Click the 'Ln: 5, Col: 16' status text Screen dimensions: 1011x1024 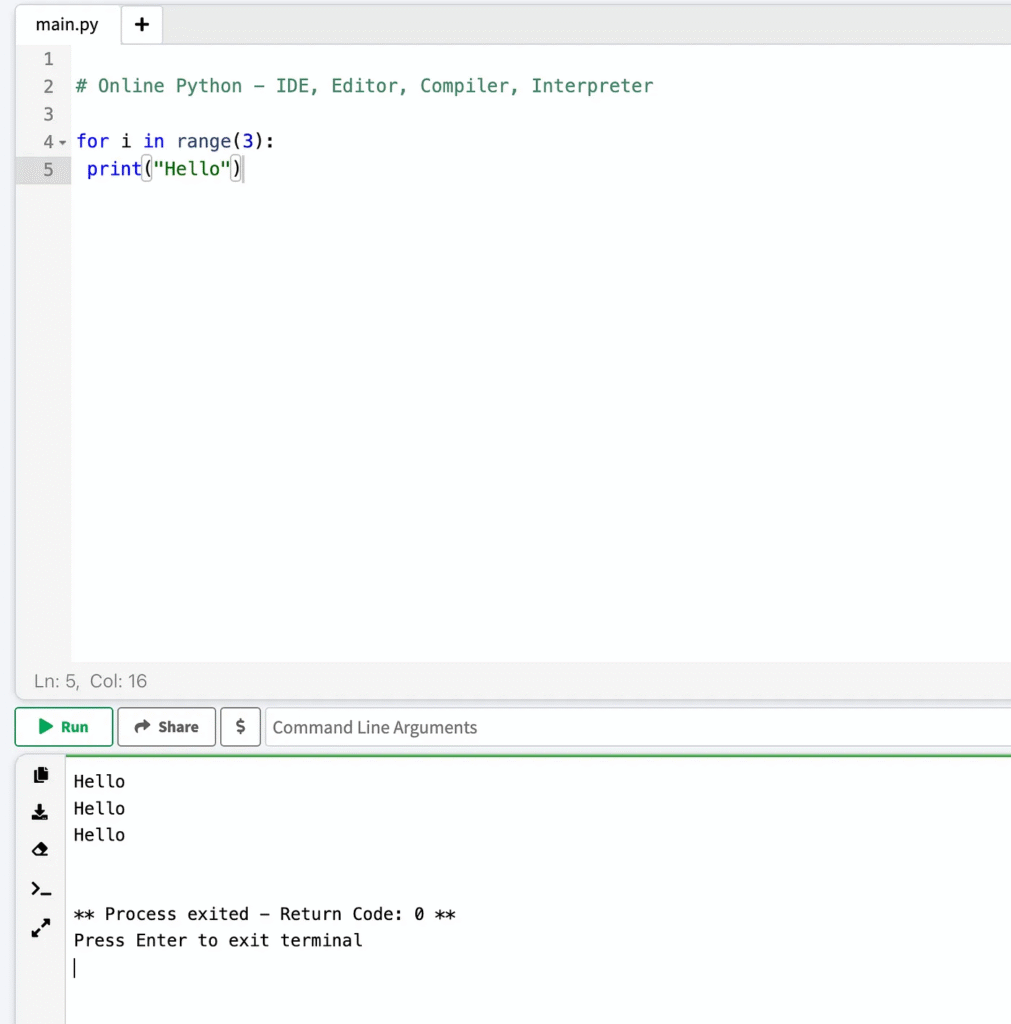coord(90,681)
